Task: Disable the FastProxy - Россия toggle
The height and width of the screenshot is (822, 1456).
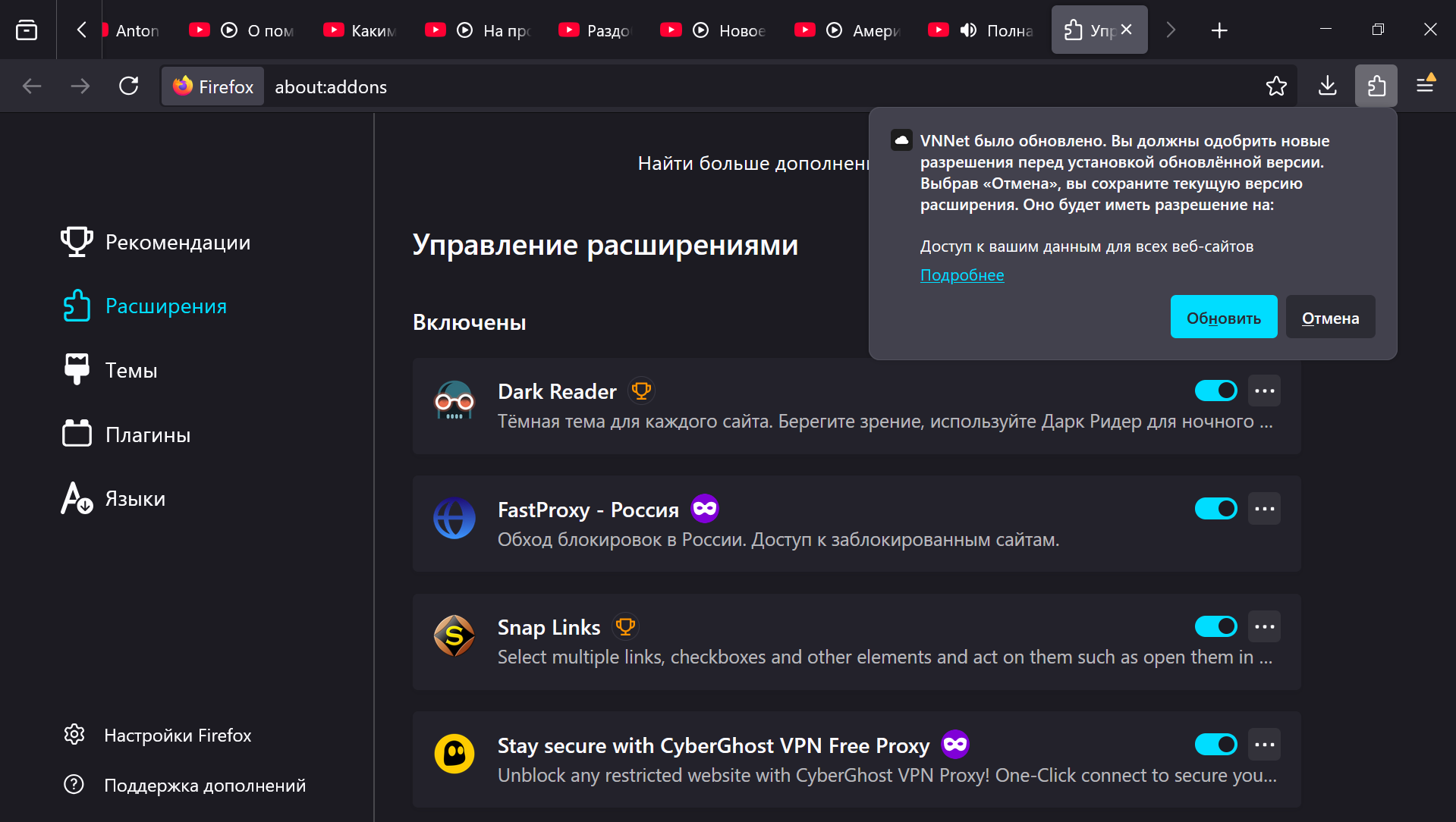Action: click(1215, 508)
